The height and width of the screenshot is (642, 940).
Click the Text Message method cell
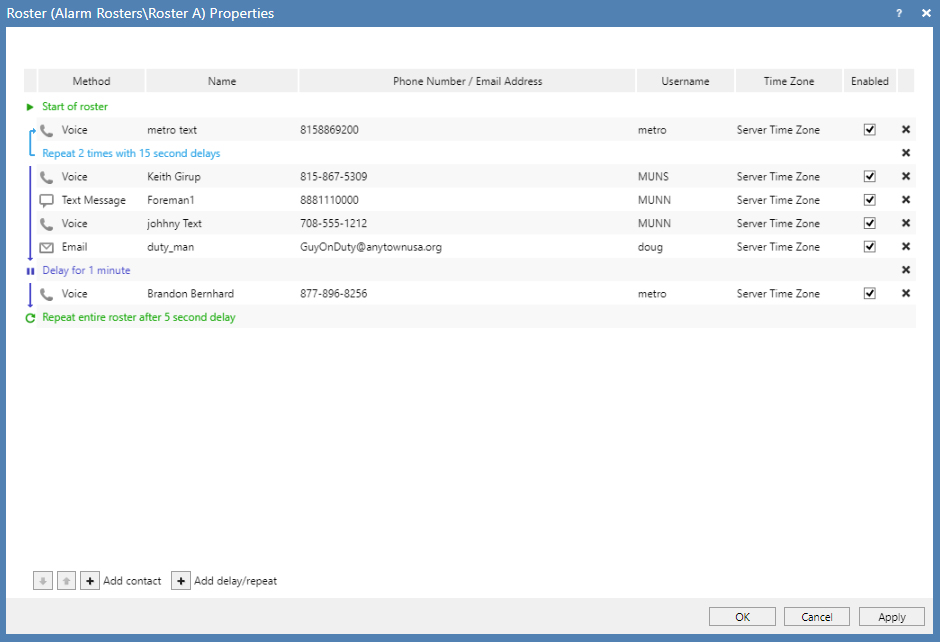(94, 200)
